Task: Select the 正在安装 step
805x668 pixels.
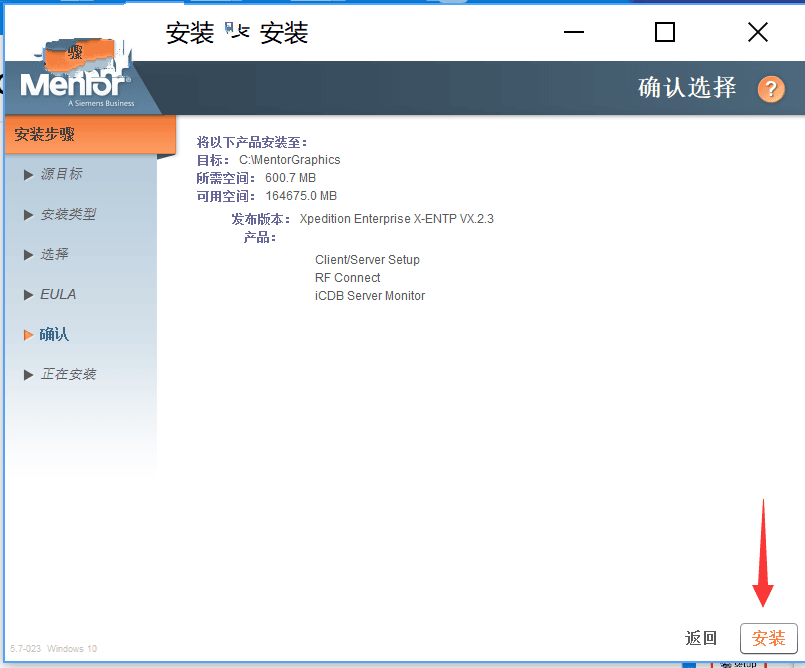Action: pos(68,374)
